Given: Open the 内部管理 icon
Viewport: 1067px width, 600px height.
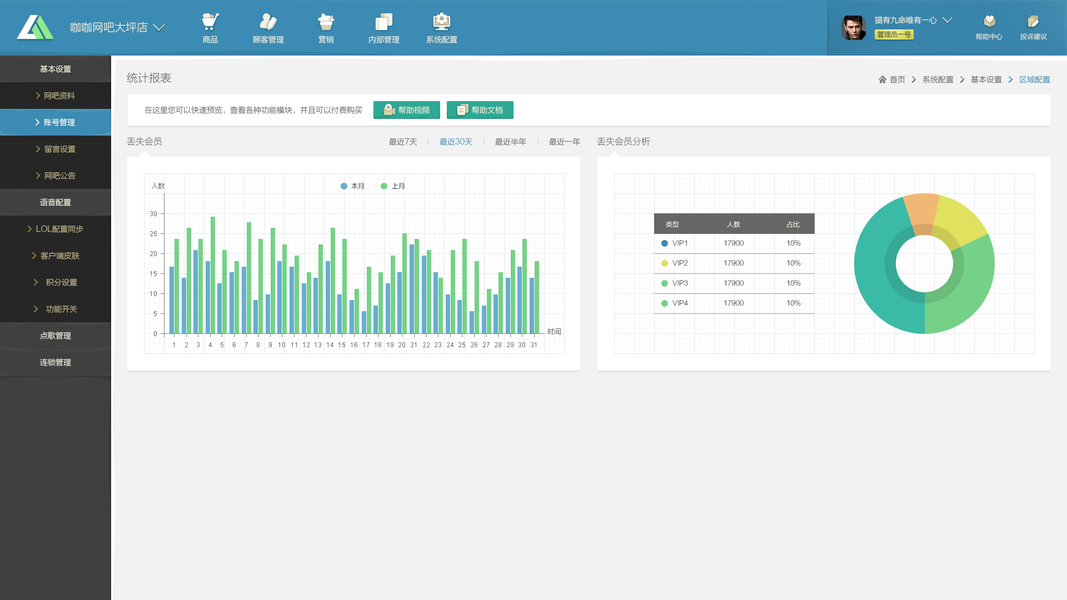Looking at the screenshot, I should tap(384, 22).
